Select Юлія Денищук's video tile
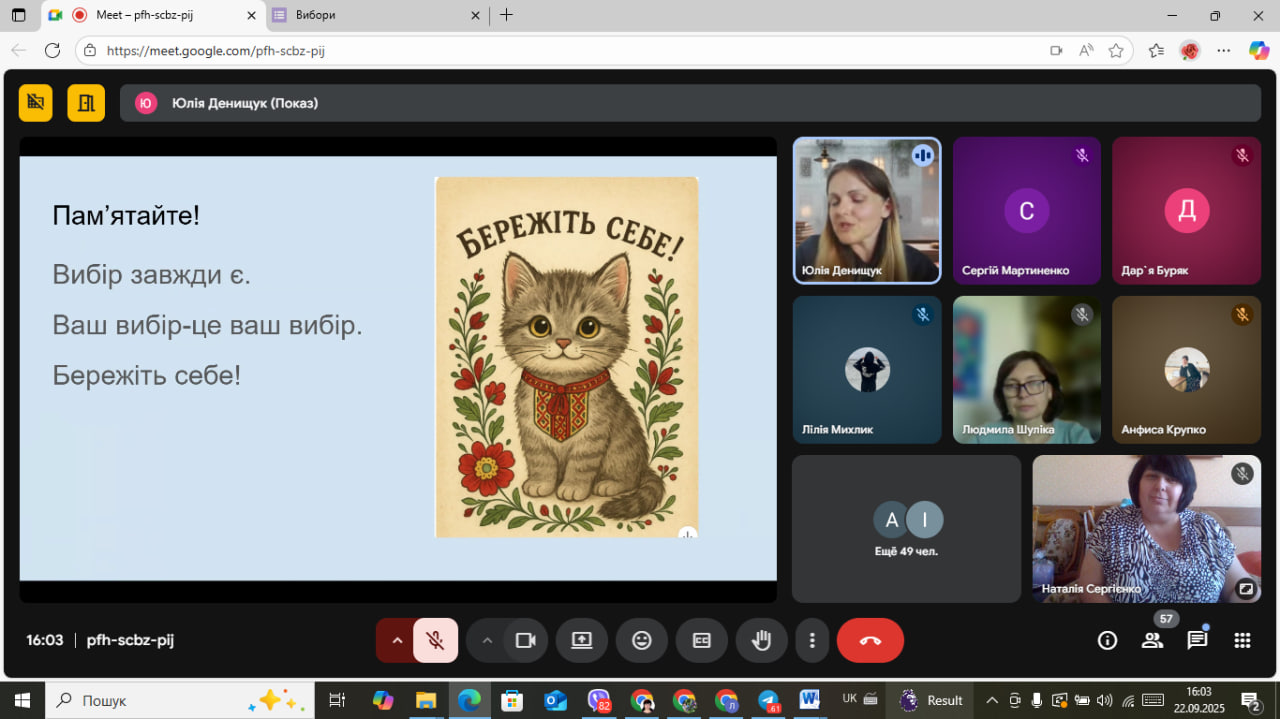Screen dimensions: 1280x719 (866, 210)
